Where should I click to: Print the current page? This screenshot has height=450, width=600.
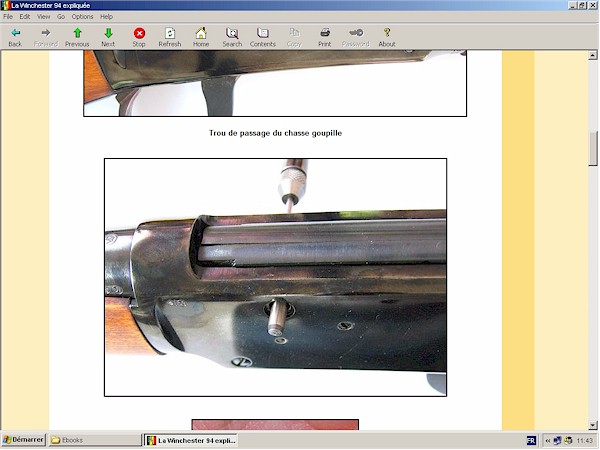tap(324, 37)
